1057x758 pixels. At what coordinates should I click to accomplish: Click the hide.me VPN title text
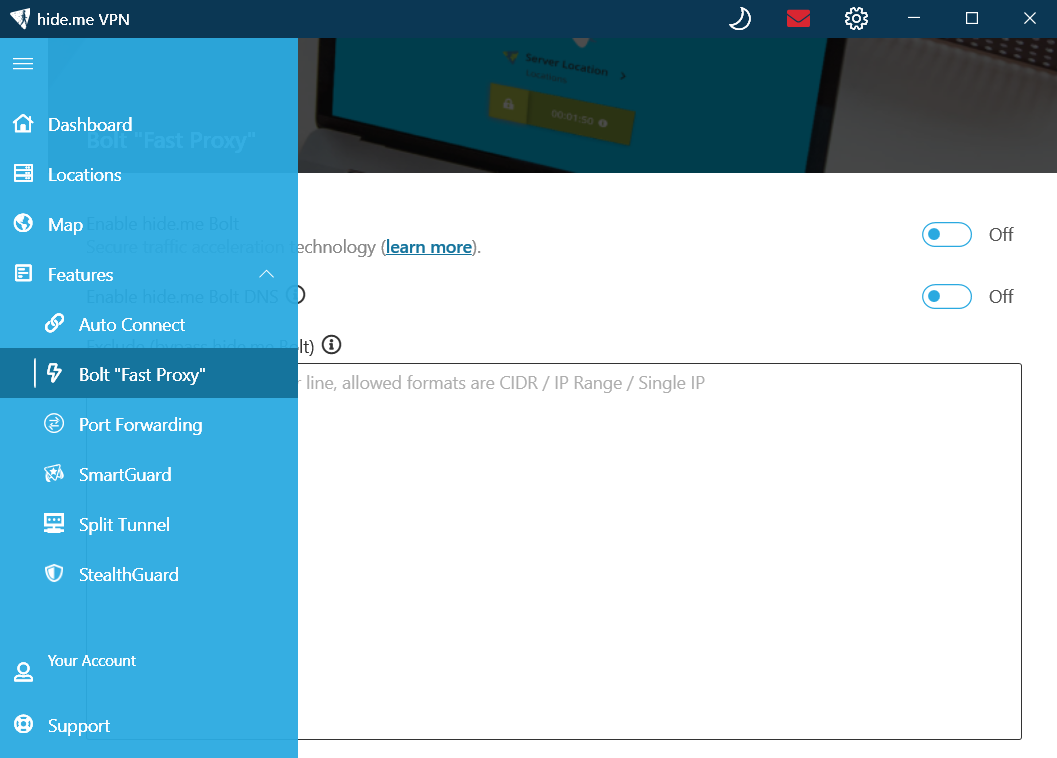click(83, 20)
